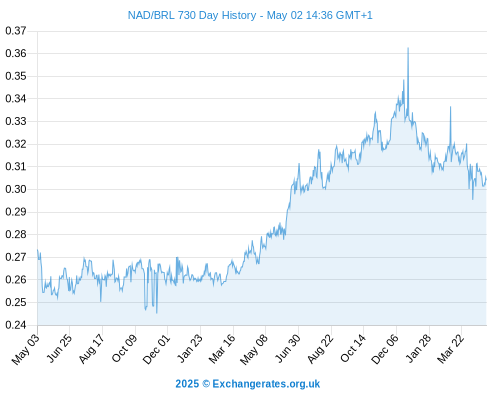Click the Aug 17 x-axis date label

coord(92,348)
